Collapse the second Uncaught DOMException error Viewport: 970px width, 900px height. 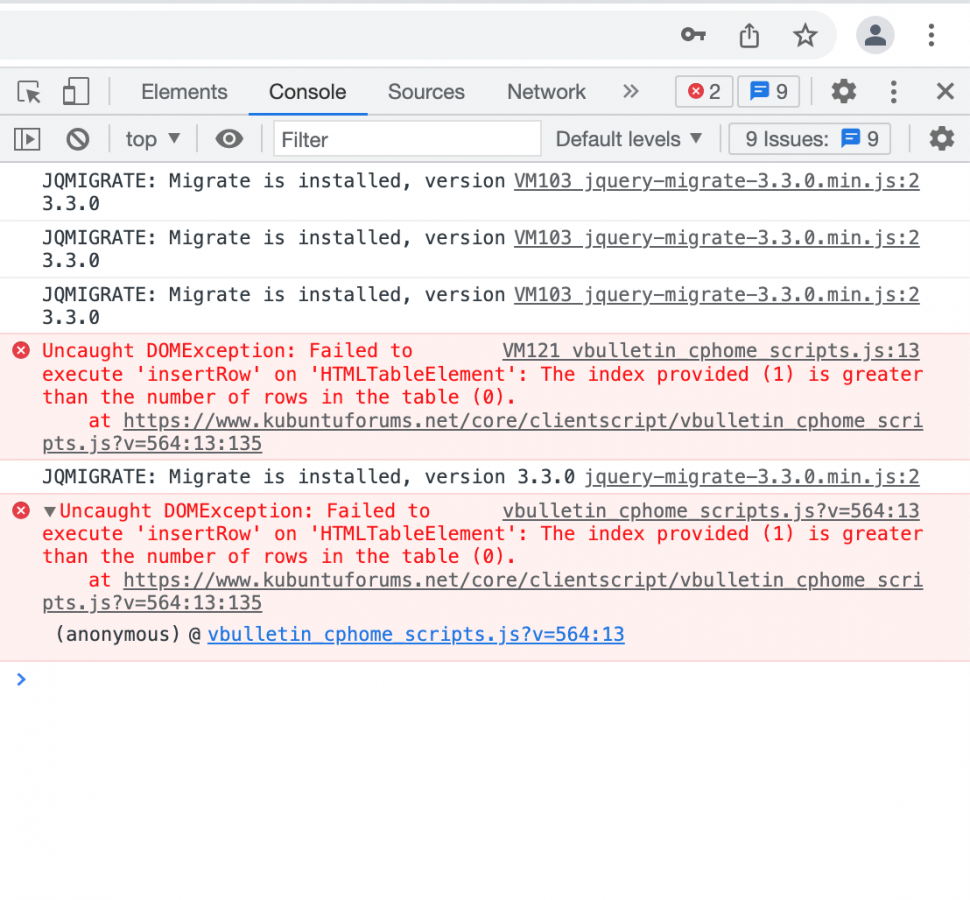click(x=50, y=511)
